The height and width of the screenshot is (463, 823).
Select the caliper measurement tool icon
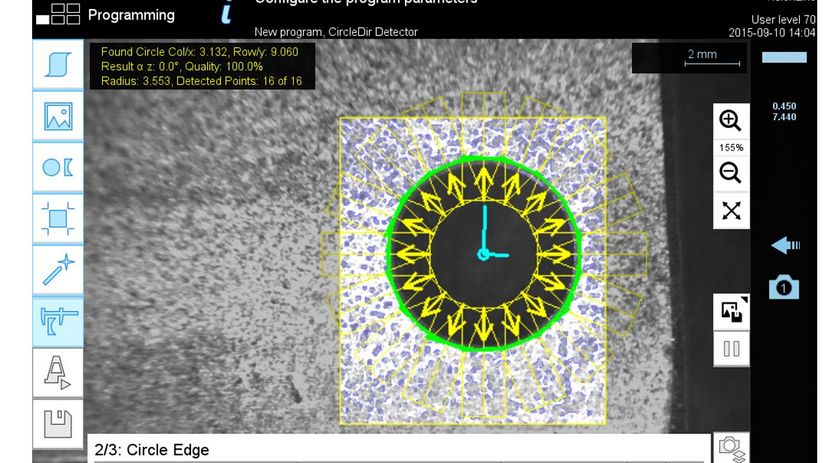point(58,320)
